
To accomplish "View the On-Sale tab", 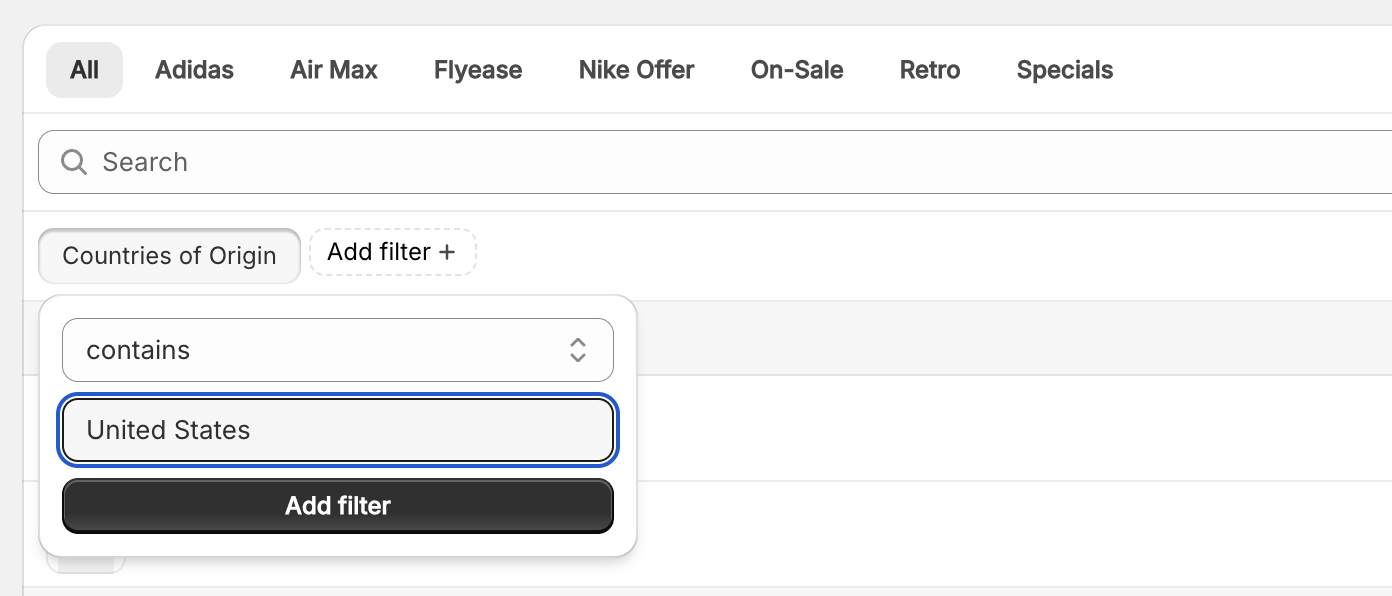I will point(797,70).
